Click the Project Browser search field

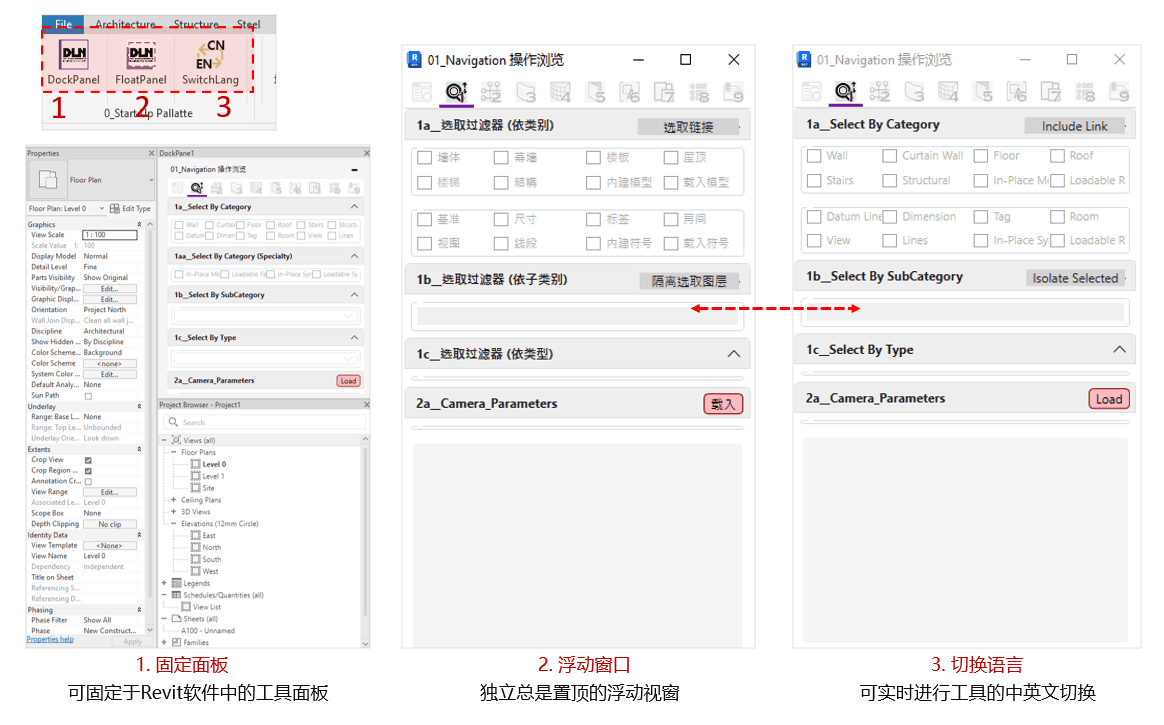[x=265, y=422]
